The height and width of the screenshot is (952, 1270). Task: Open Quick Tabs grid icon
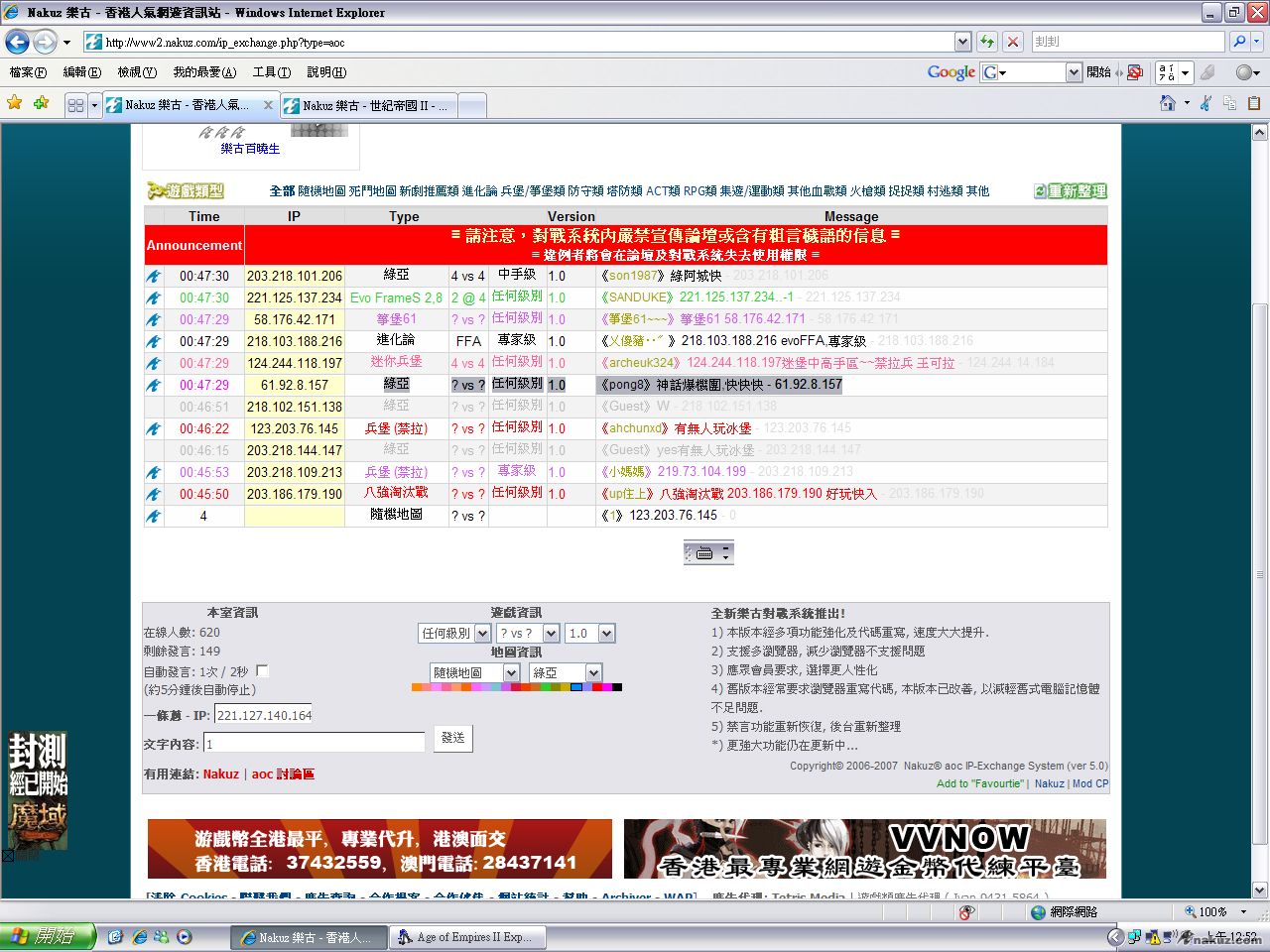[75, 104]
